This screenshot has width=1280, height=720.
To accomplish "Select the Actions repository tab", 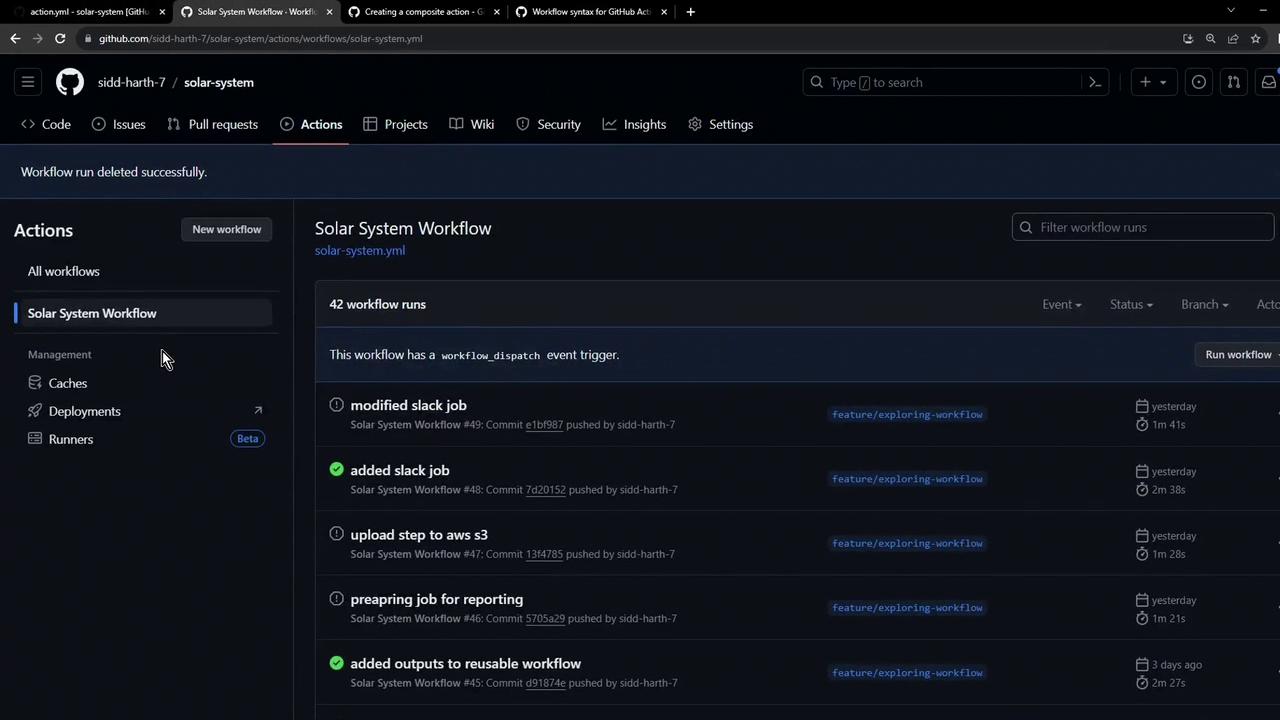I will tap(311, 124).
